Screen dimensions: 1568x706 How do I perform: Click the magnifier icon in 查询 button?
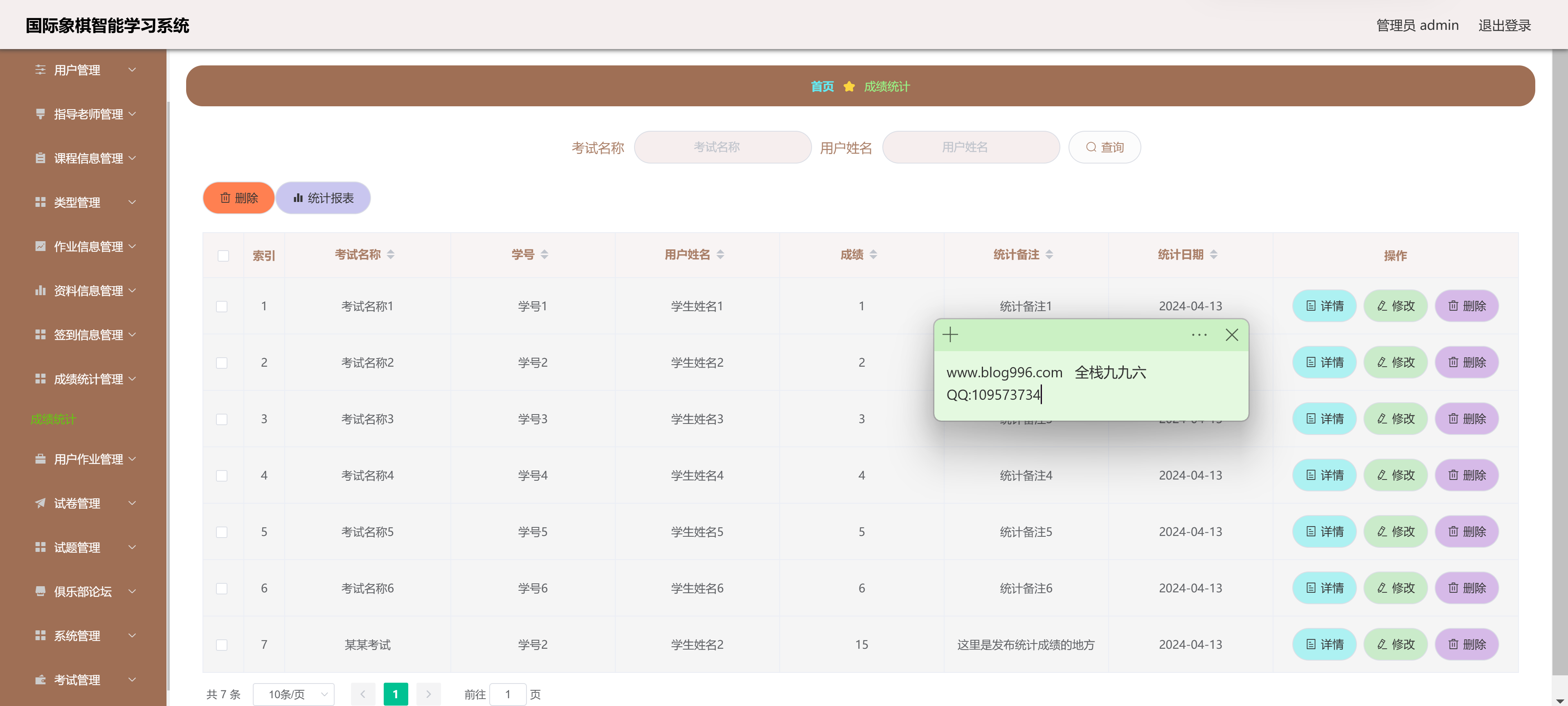coord(1091,147)
